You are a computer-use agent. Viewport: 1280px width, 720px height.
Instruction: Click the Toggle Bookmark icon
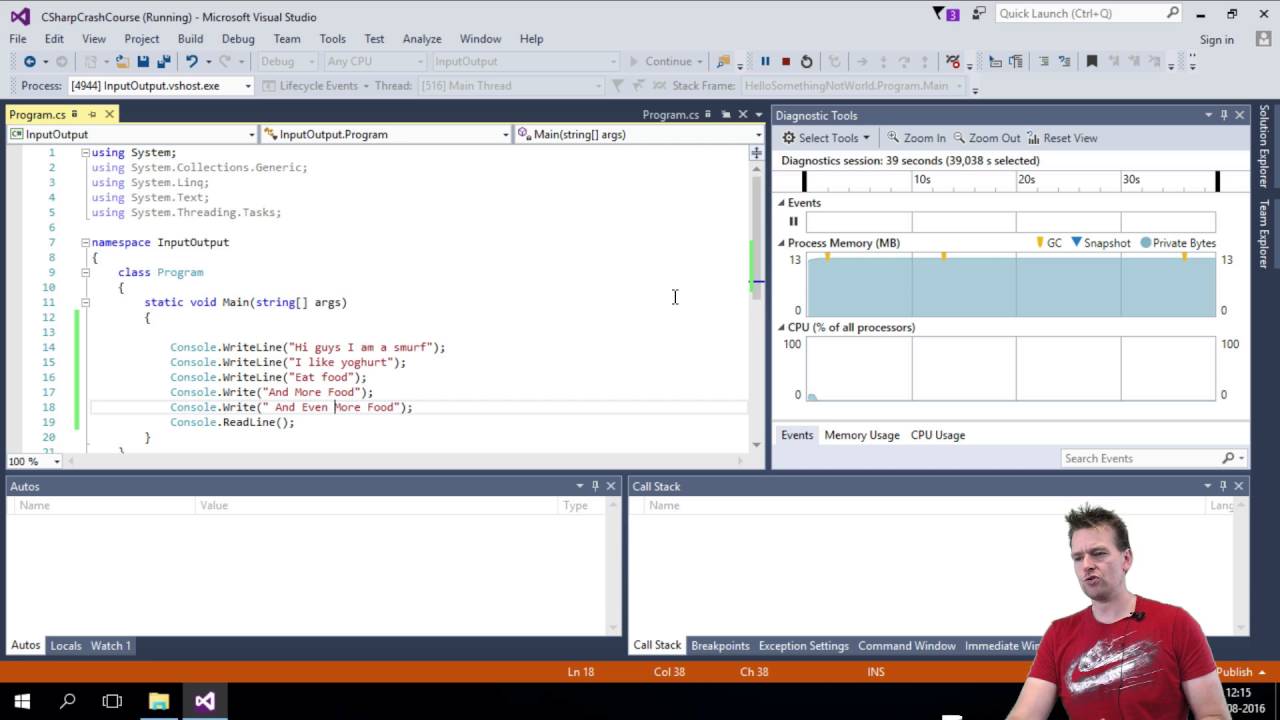[x=1092, y=61]
